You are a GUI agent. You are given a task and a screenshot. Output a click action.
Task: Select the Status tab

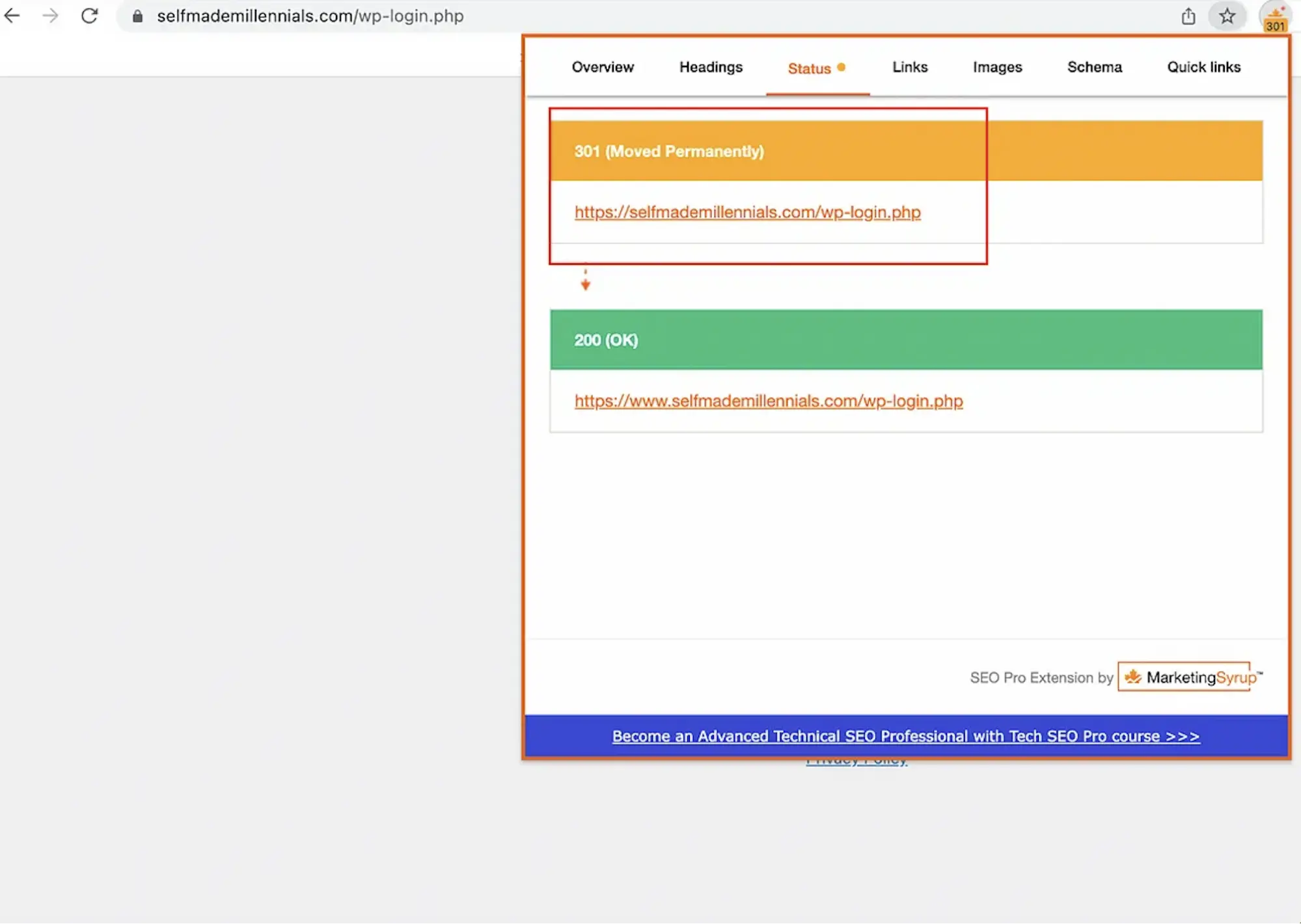tap(809, 68)
